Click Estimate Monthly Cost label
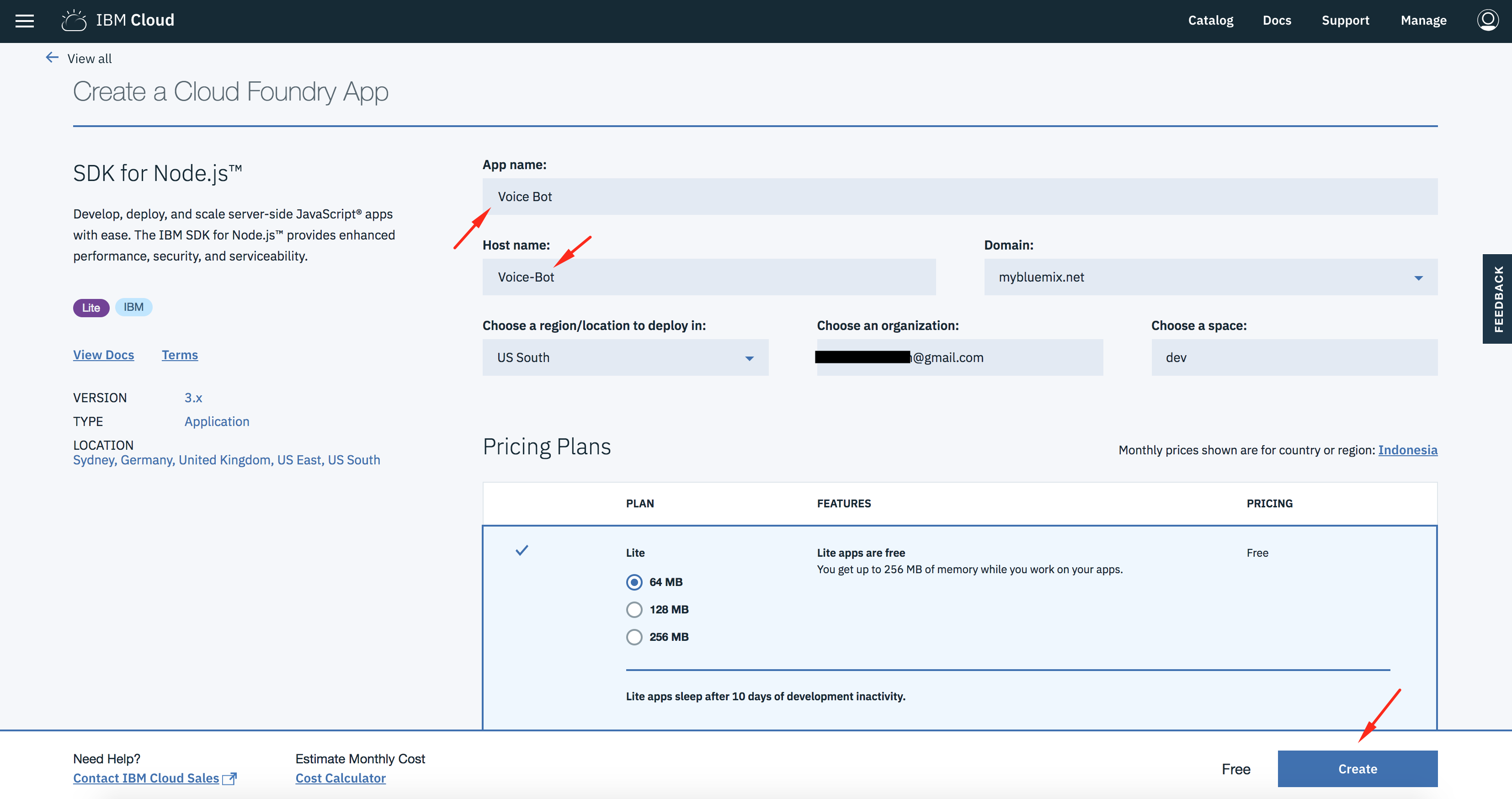Screen dimensions: 1512x799 (360, 759)
